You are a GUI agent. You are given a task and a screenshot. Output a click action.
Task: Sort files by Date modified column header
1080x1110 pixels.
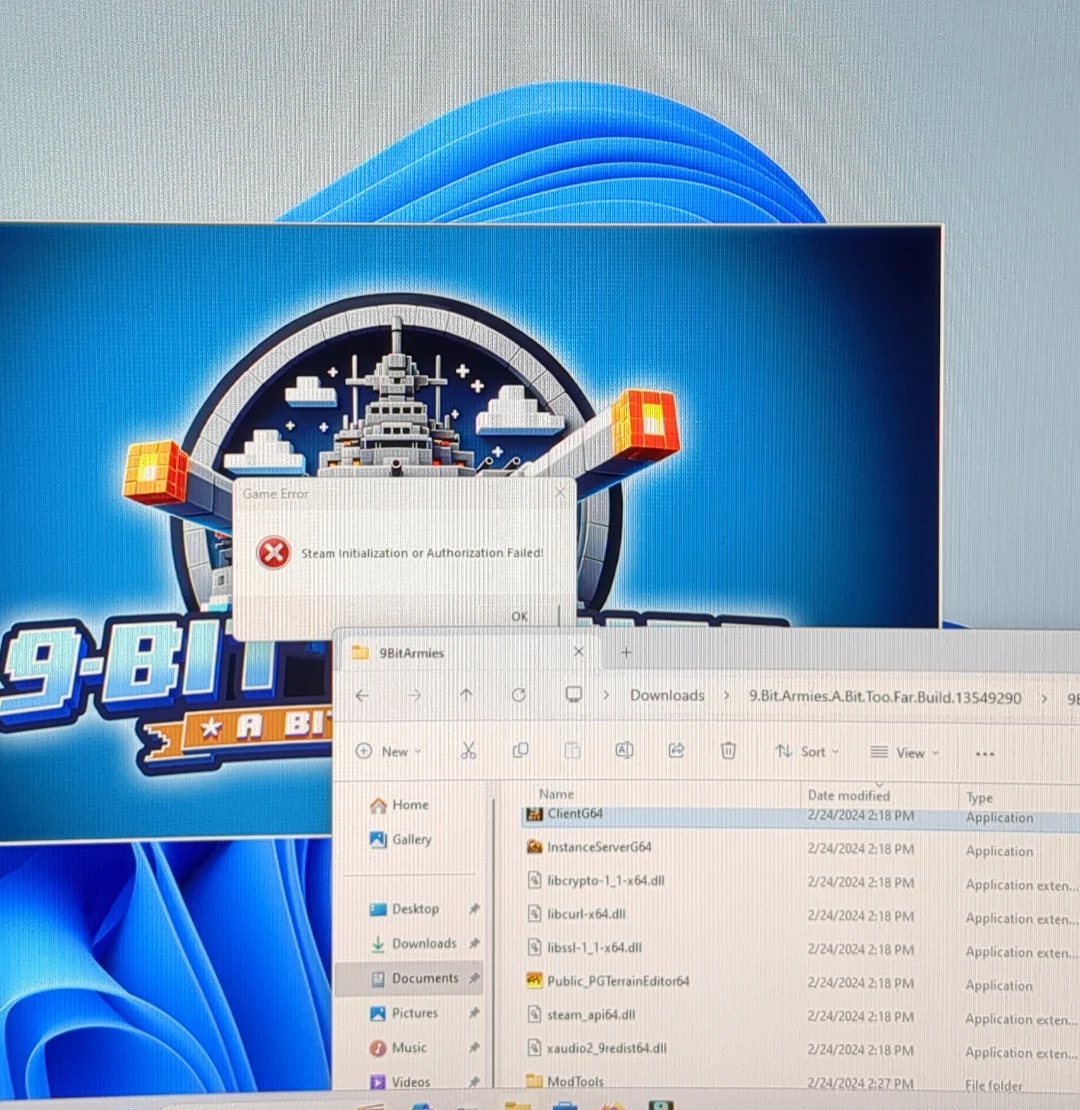(848, 796)
